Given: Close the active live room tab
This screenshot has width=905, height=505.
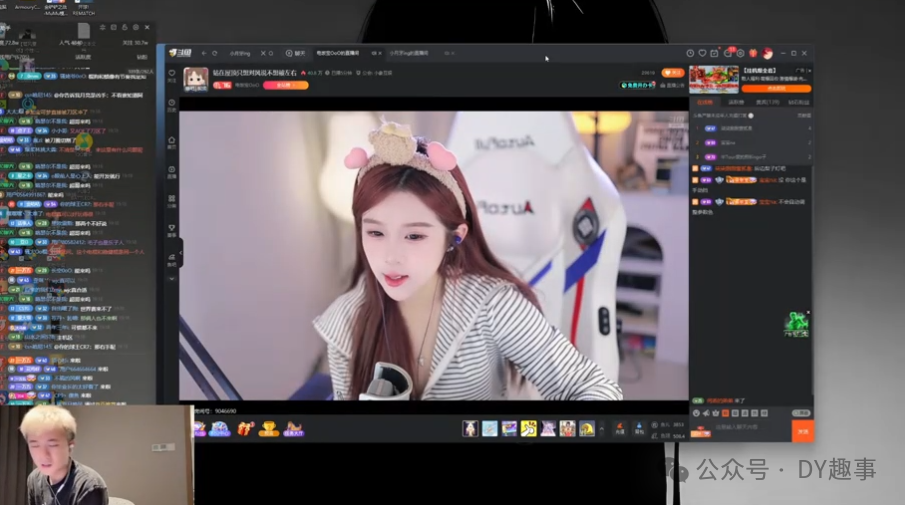Looking at the screenshot, I should [379, 53].
